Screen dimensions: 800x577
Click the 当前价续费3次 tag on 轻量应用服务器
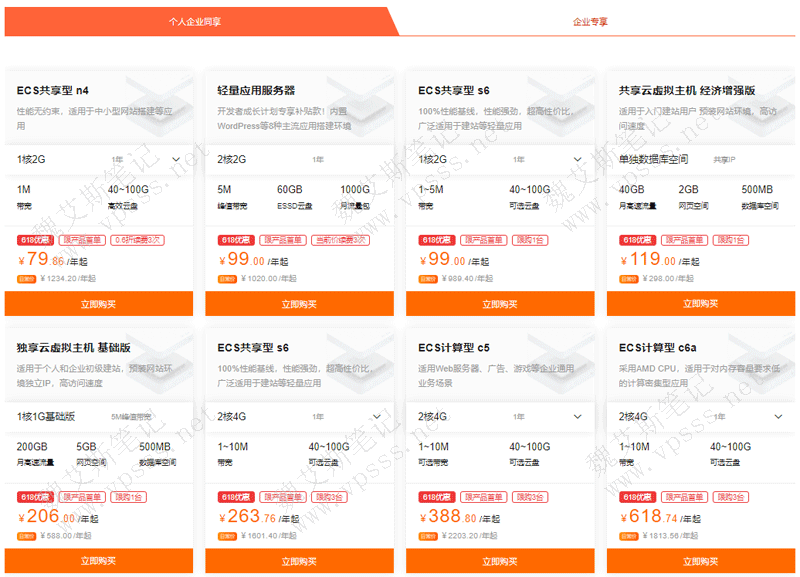[339, 240]
